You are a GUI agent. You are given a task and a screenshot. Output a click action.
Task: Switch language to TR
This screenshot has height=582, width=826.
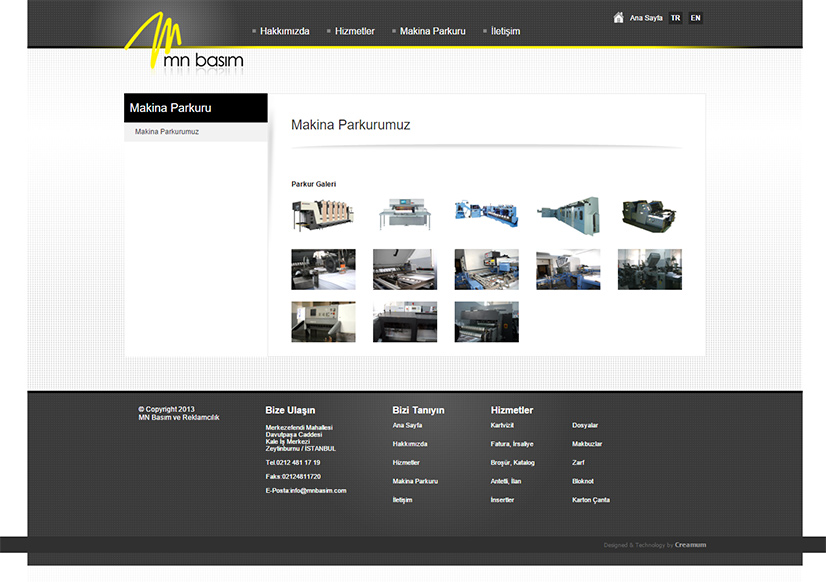pyautogui.click(x=676, y=18)
